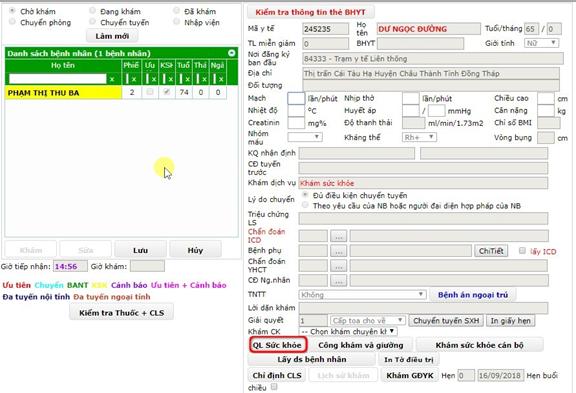576x393 pixels.
Task: Open lookup button for CĐ Ng.nhân
Action: coord(338,280)
